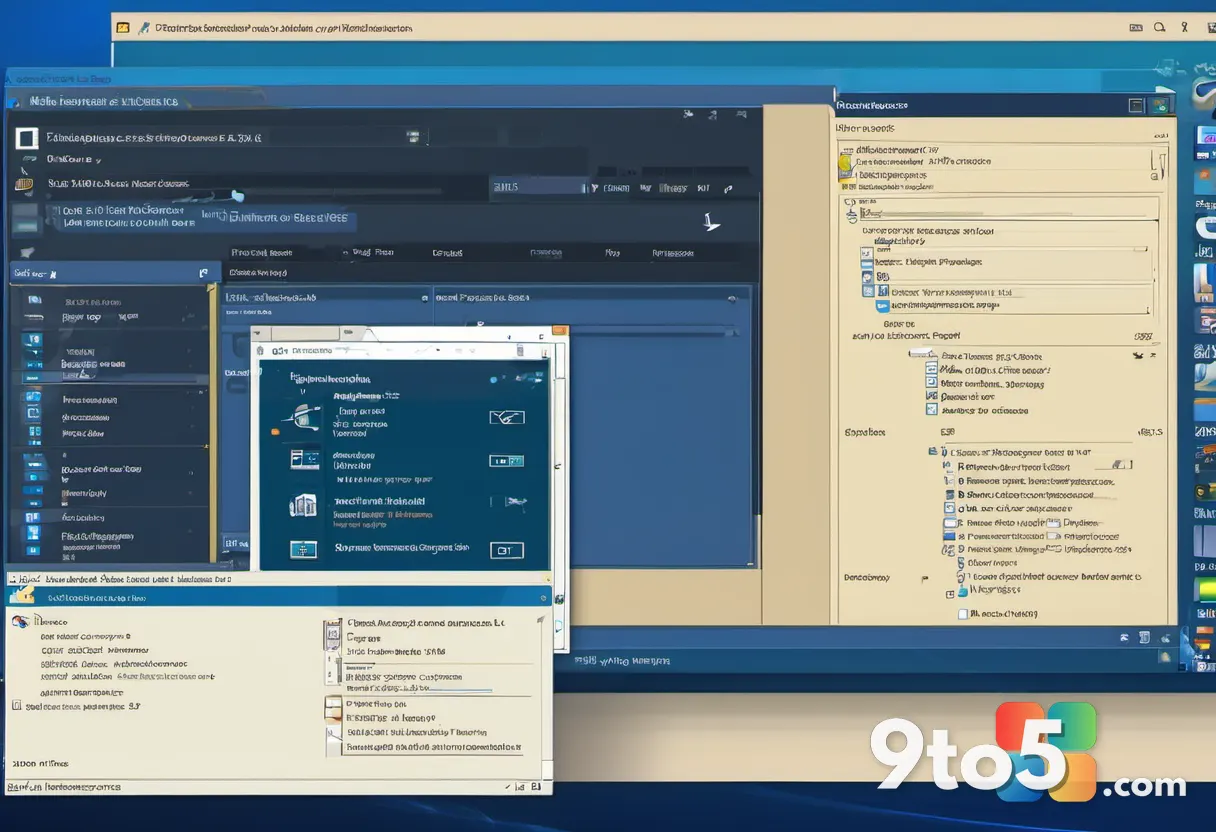Click the outlined button in the dialog's last row
Image resolution: width=1216 pixels, height=832 pixels.
(x=506, y=550)
